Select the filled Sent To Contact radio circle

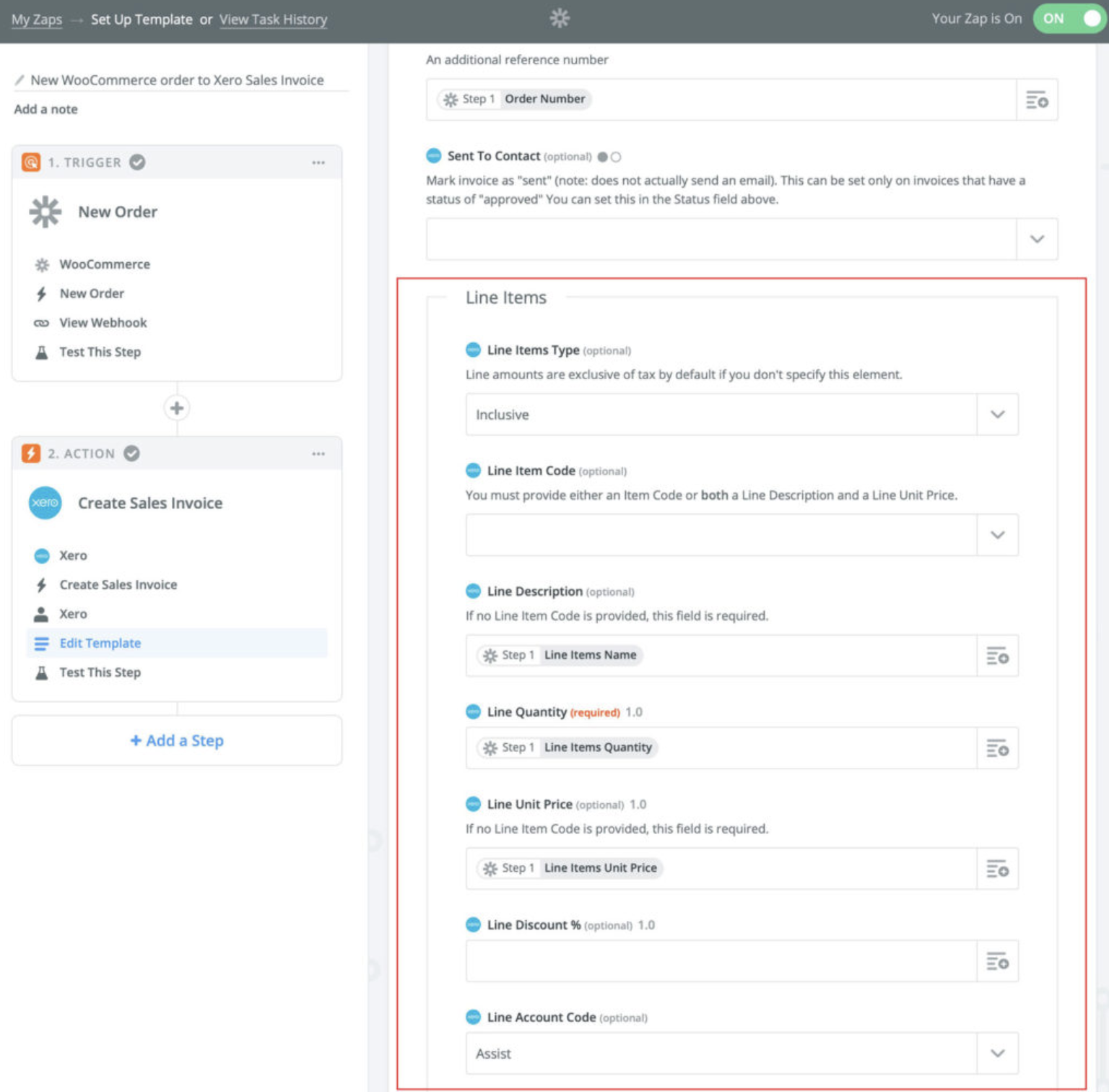click(x=602, y=157)
